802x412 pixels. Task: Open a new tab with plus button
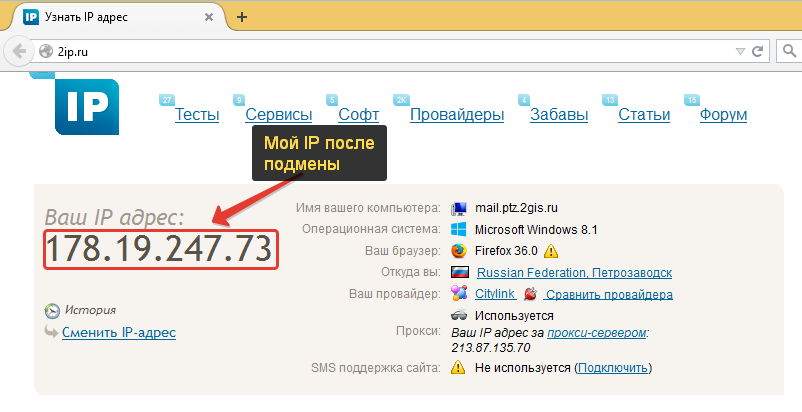(x=242, y=17)
